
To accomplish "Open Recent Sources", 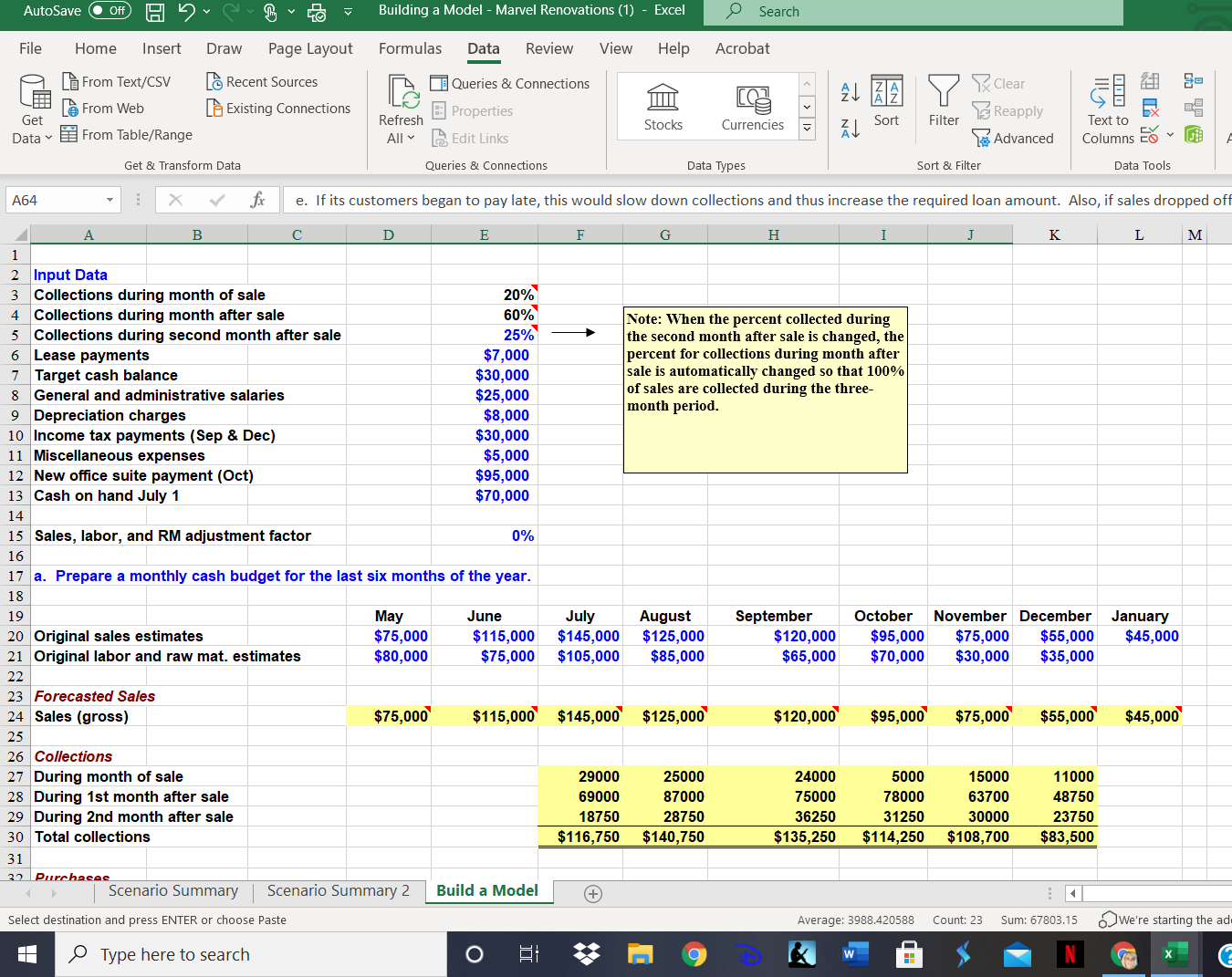I will (262, 81).
